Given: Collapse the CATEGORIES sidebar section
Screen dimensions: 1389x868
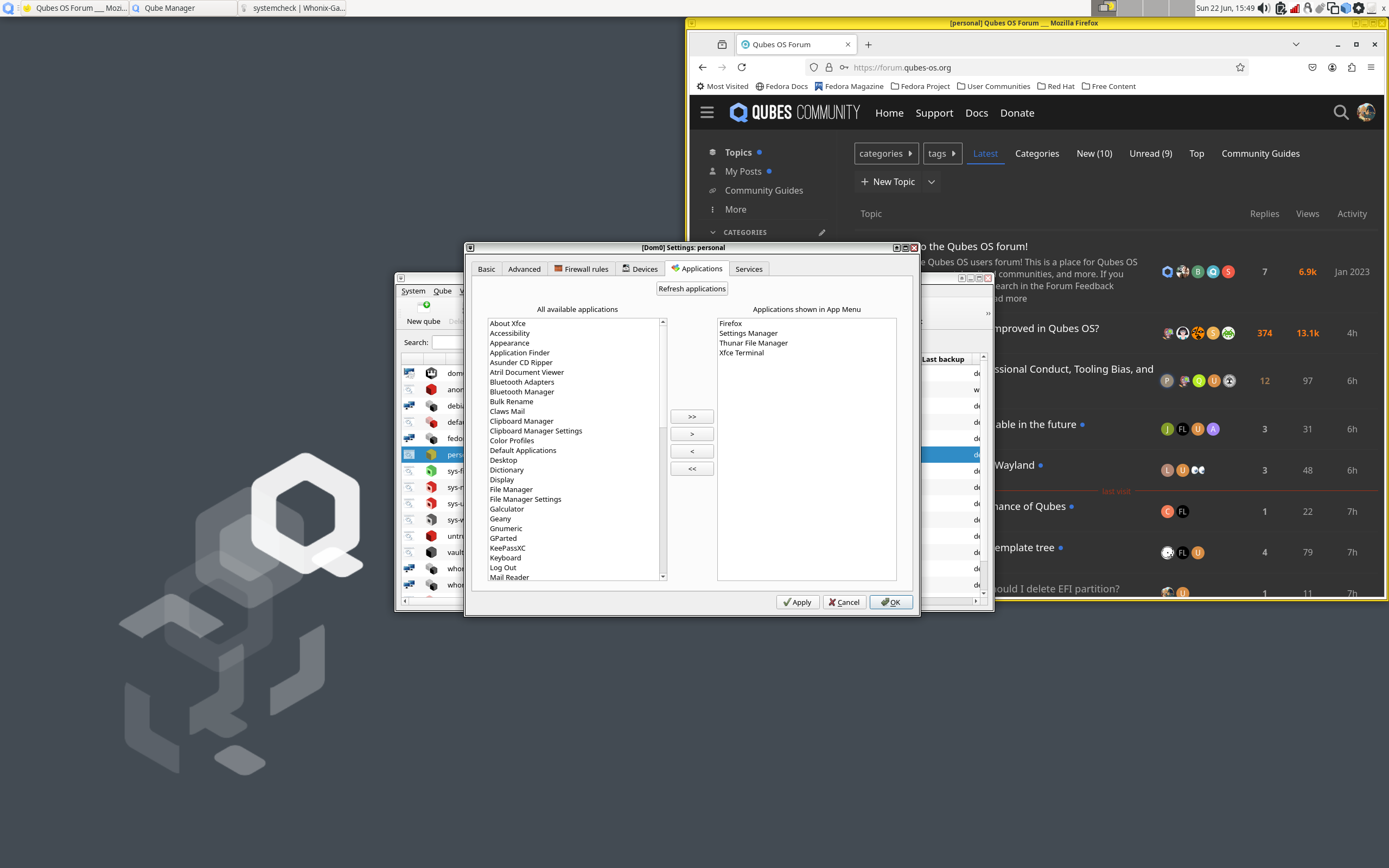Looking at the screenshot, I should 713,233.
